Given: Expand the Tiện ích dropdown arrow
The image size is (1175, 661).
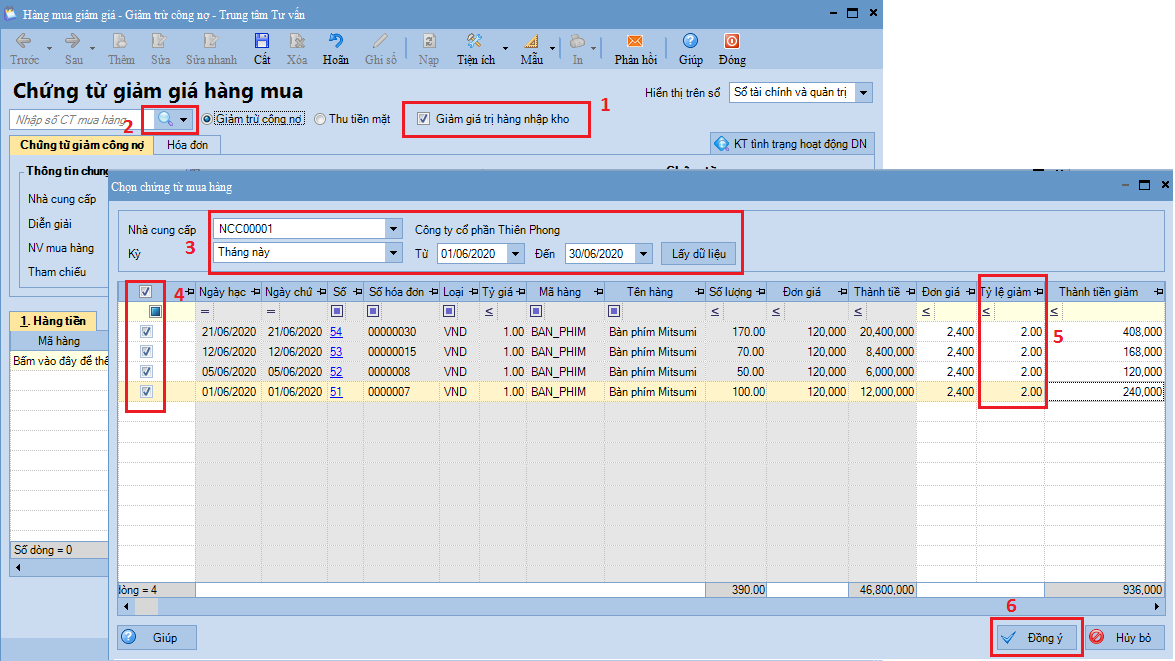Looking at the screenshot, I should (x=505, y=49).
